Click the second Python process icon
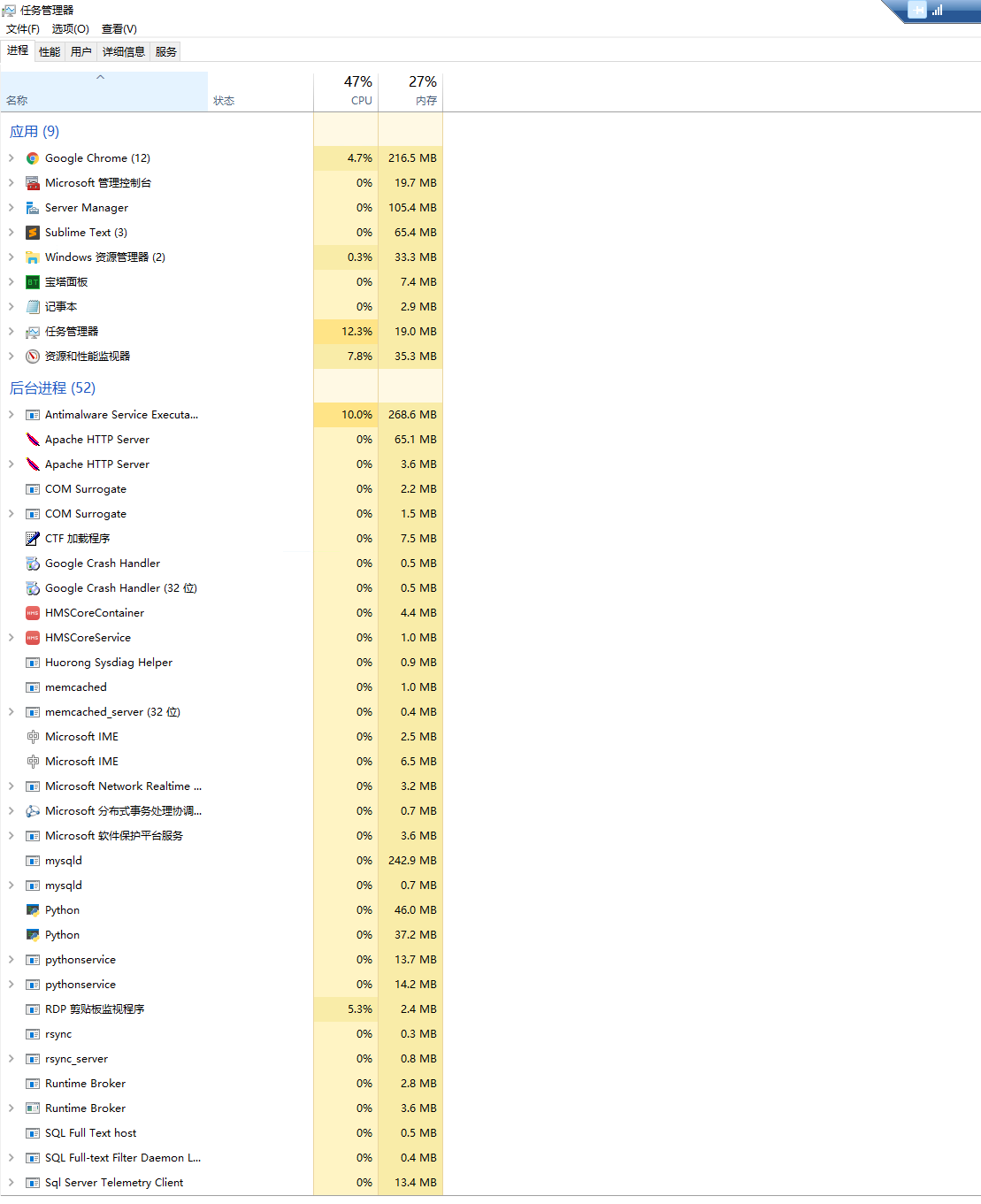 (33, 935)
